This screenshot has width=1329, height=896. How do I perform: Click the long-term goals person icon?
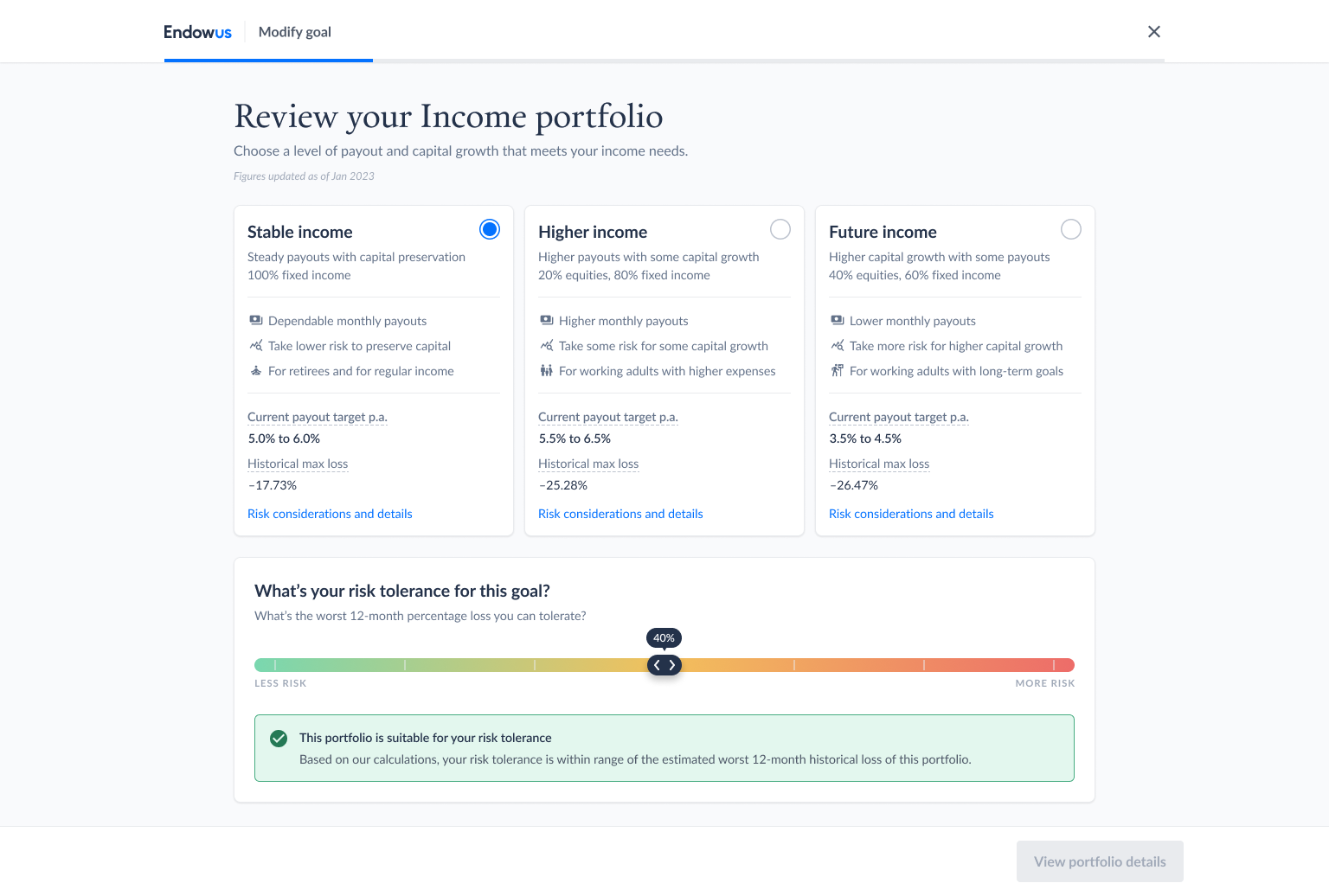[838, 371]
